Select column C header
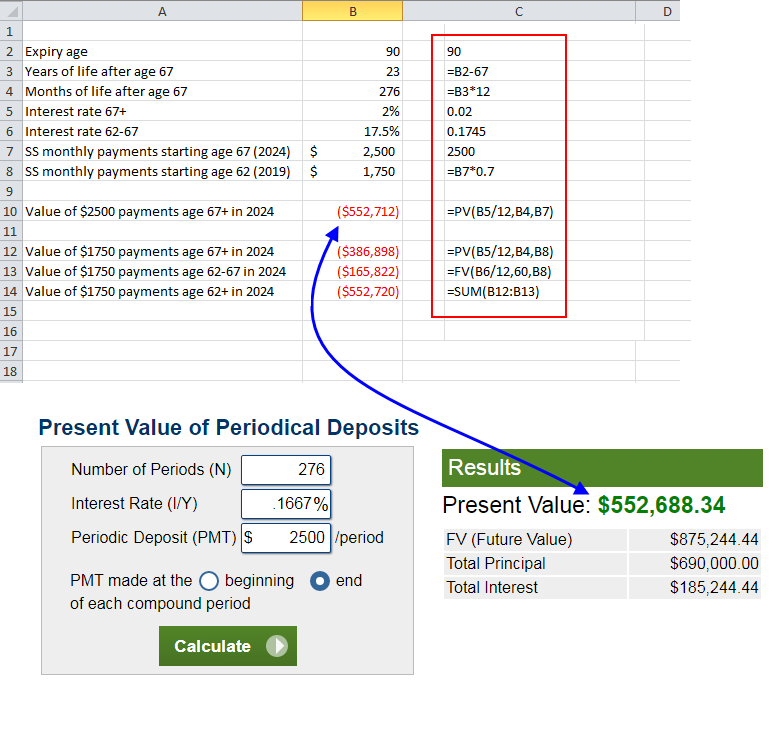The width and height of the screenshot is (782, 731). pyautogui.click(x=518, y=10)
